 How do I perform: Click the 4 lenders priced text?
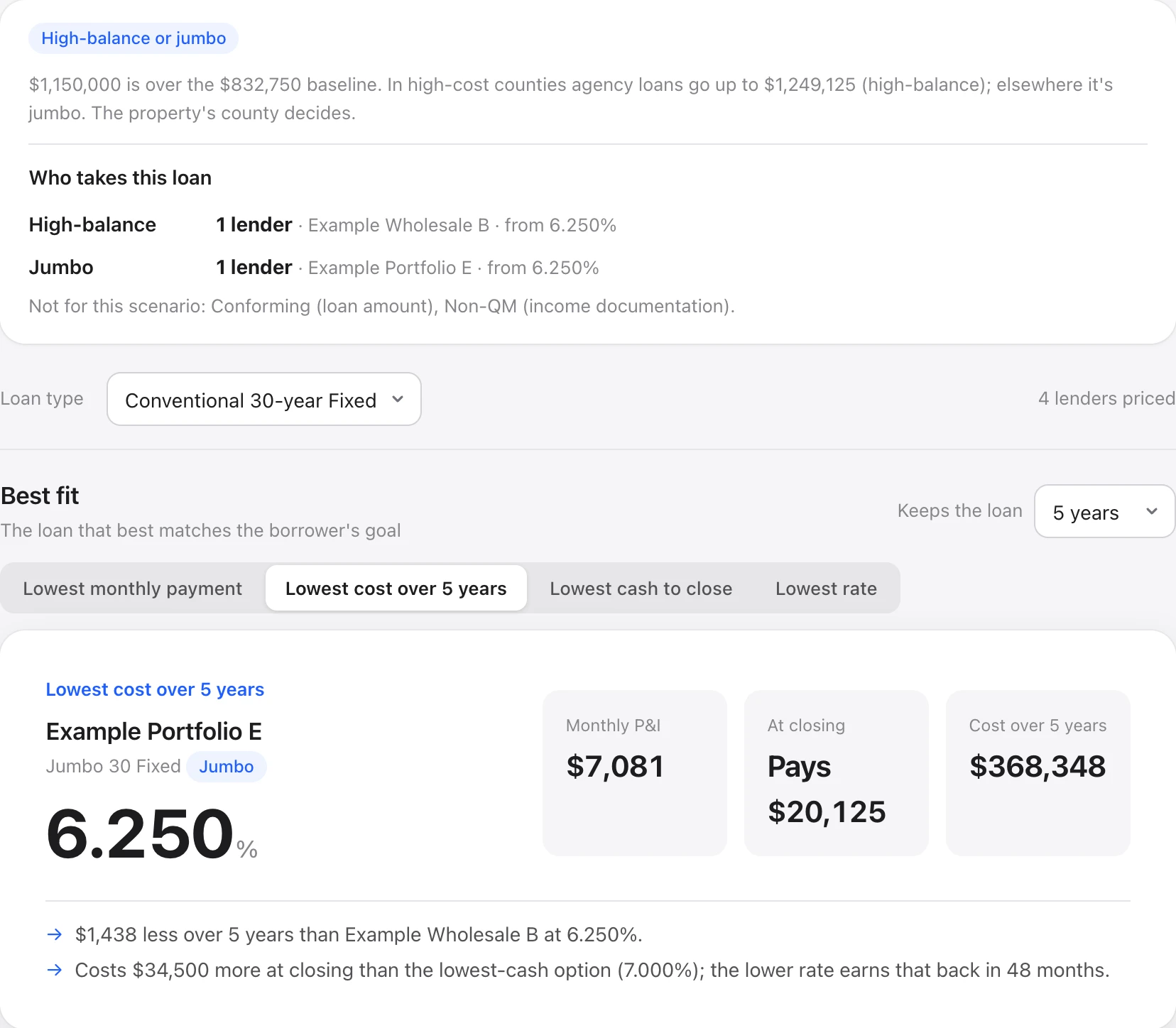1106,398
